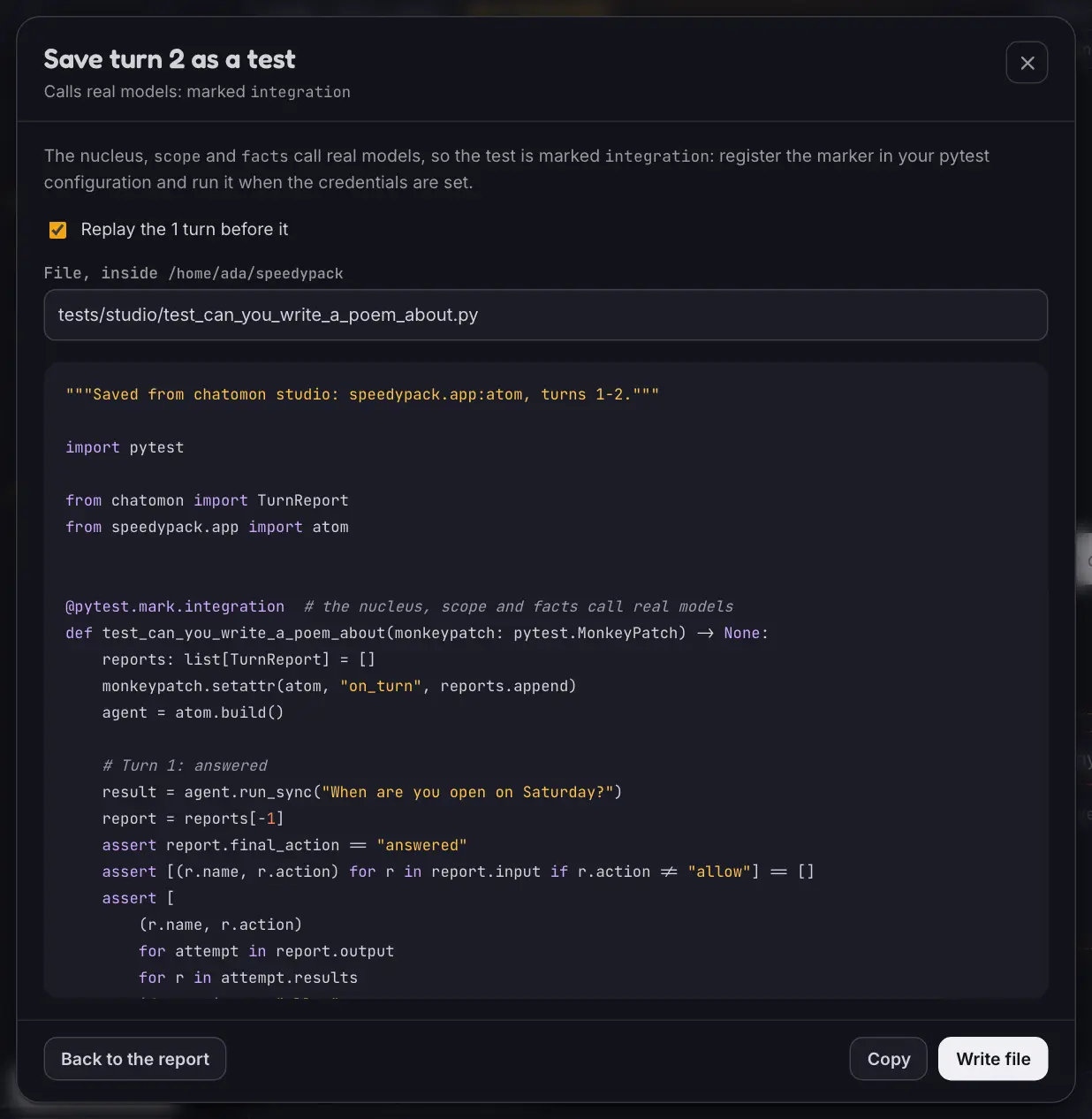Click the 'Replay the 1 turn before it' label
The image size is (1092, 1119).
pos(185,230)
